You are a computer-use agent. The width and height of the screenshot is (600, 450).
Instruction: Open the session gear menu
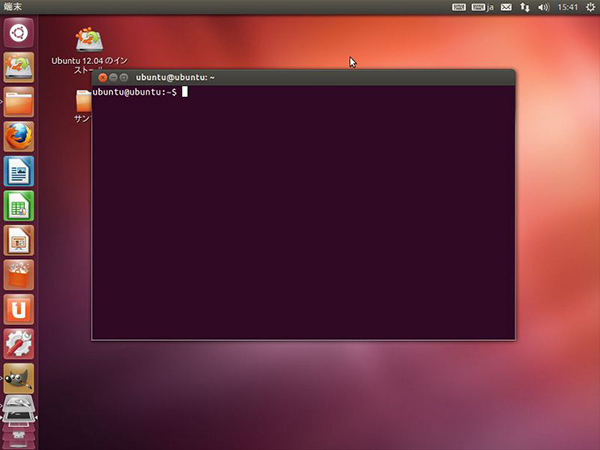coord(590,7)
